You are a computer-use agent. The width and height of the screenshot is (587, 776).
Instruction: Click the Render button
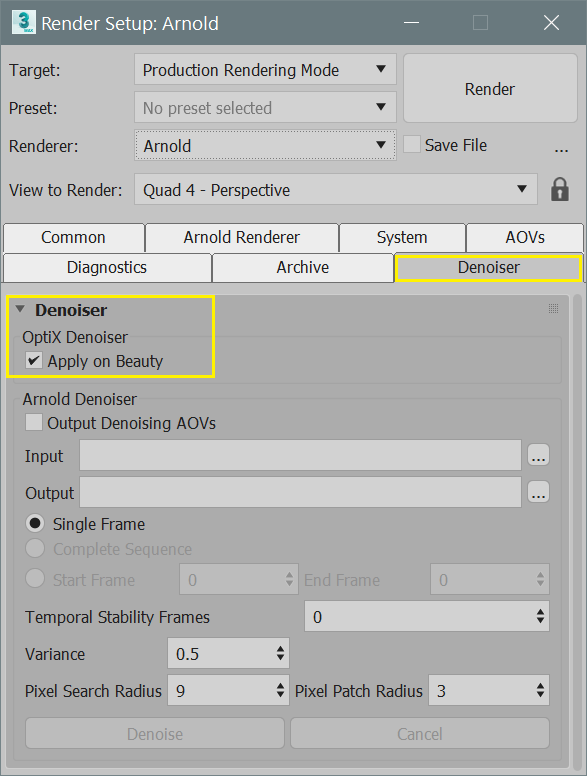[490, 89]
